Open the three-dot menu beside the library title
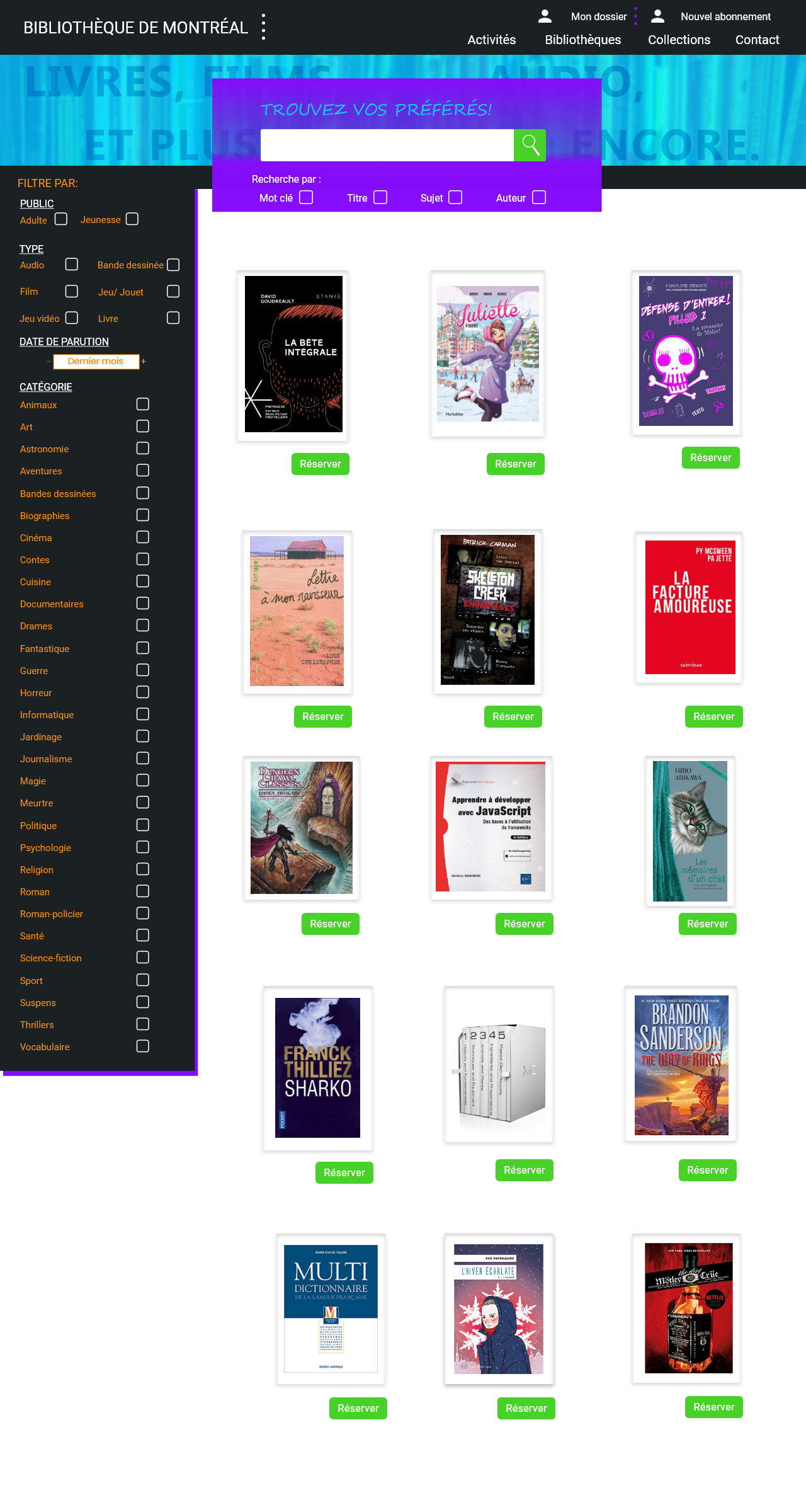The height and width of the screenshot is (1512, 806). [x=263, y=27]
